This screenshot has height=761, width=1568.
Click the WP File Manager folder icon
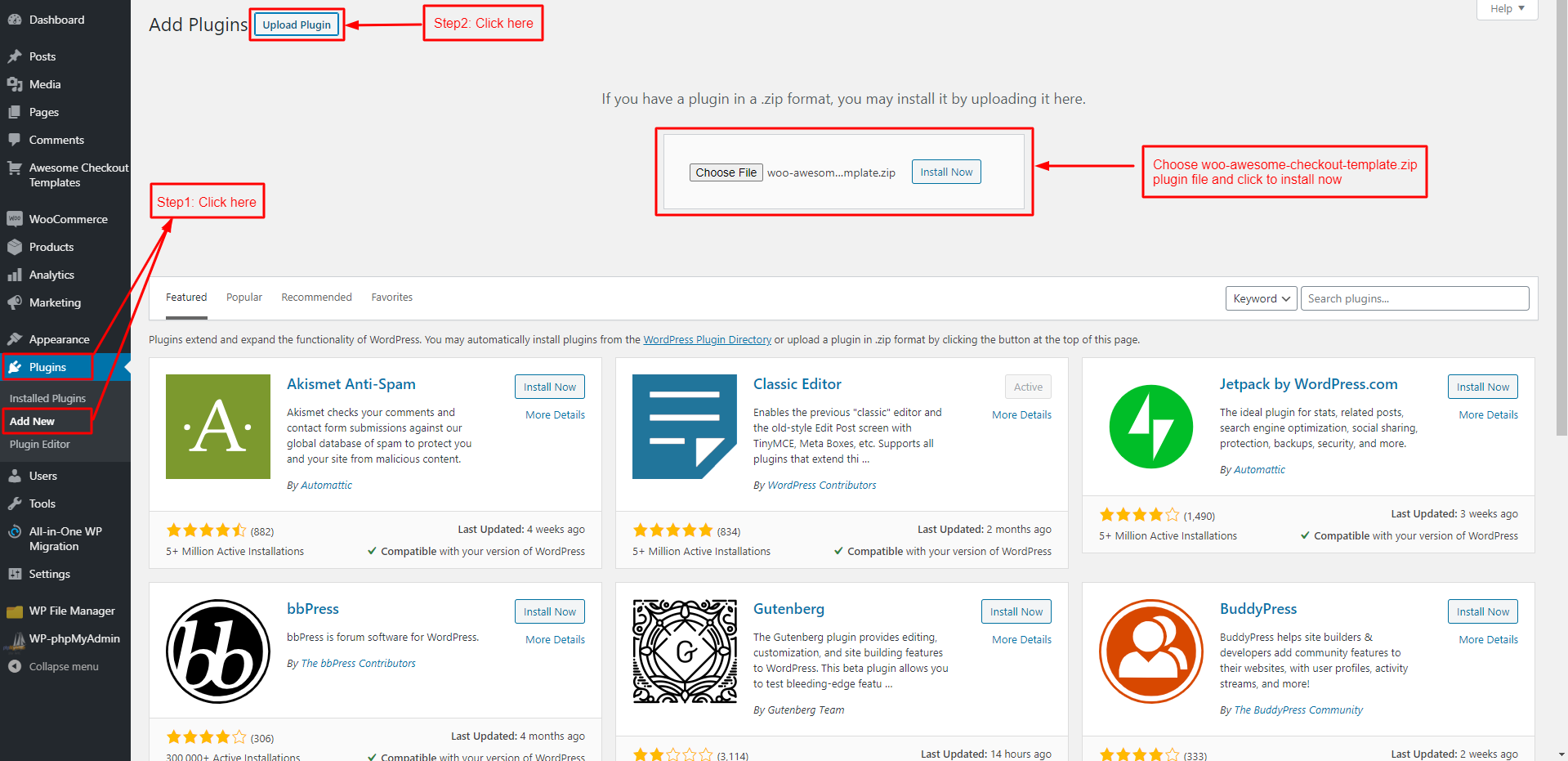click(15, 611)
